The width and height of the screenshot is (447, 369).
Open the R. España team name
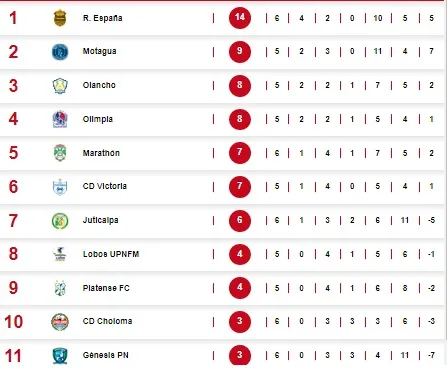click(x=102, y=18)
